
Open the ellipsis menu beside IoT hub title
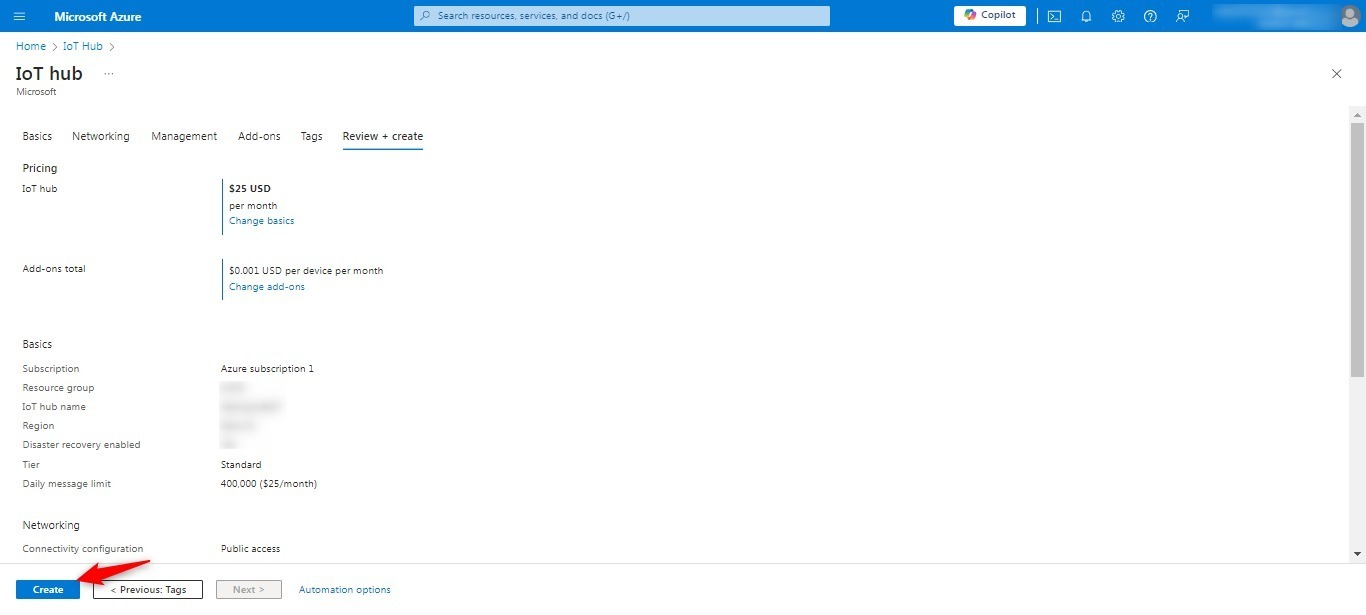click(109, 74)
